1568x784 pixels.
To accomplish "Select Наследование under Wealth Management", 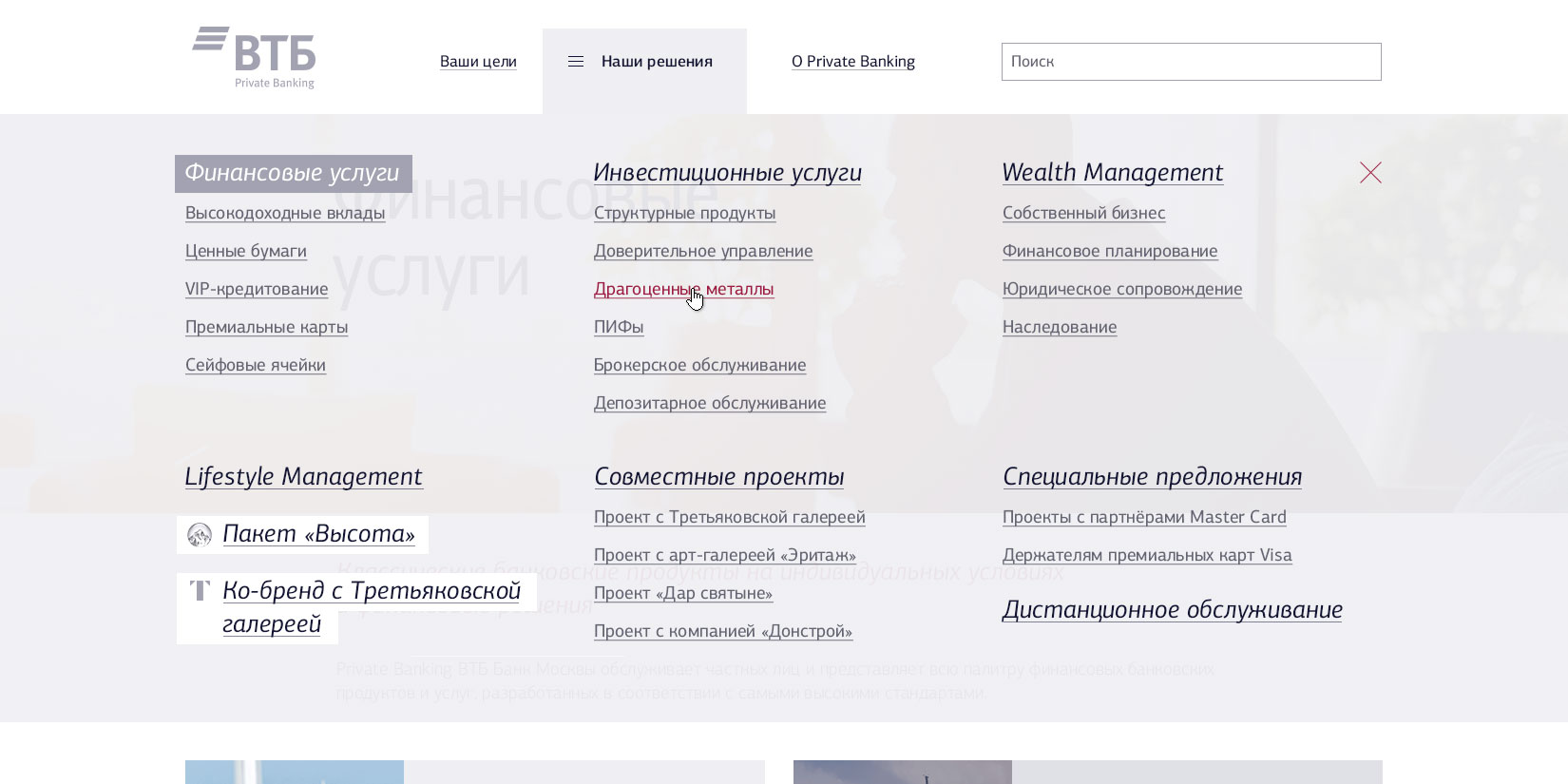I will click(1059, 327).
